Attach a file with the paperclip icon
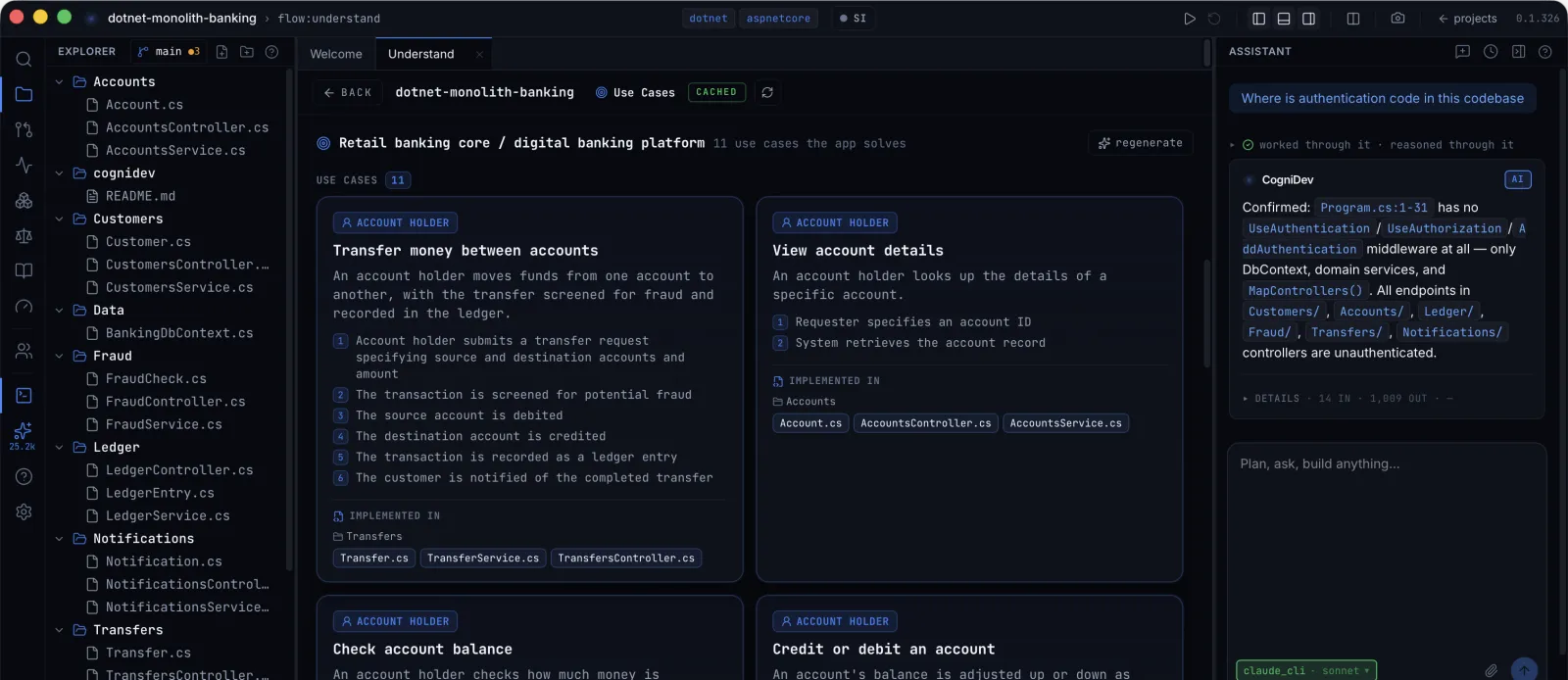 [1491, 671]
